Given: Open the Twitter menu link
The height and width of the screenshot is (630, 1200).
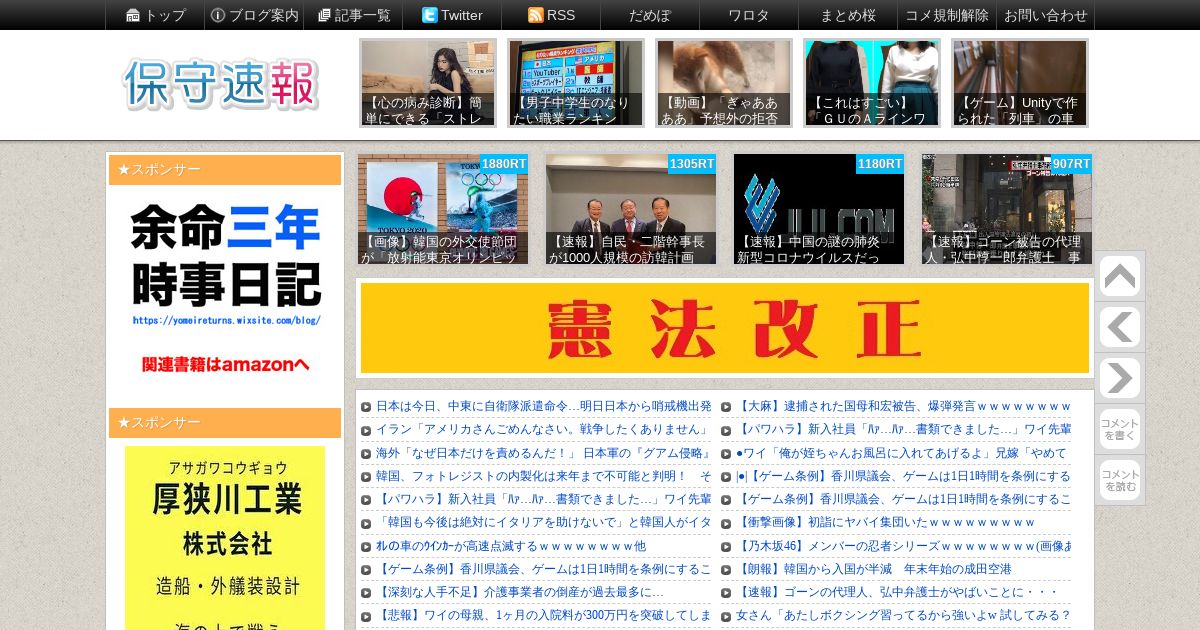Looking at the screenshot, I should [452, 15].
